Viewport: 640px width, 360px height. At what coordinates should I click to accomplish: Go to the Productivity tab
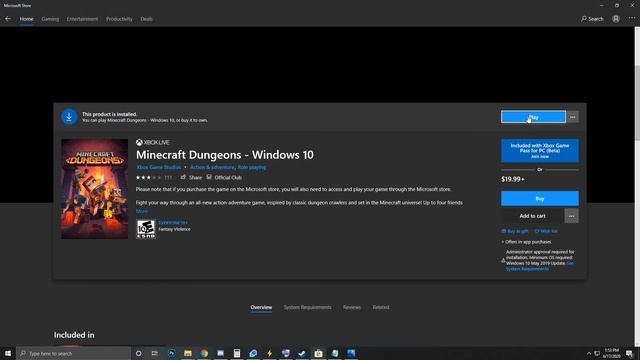click(119, 19)
